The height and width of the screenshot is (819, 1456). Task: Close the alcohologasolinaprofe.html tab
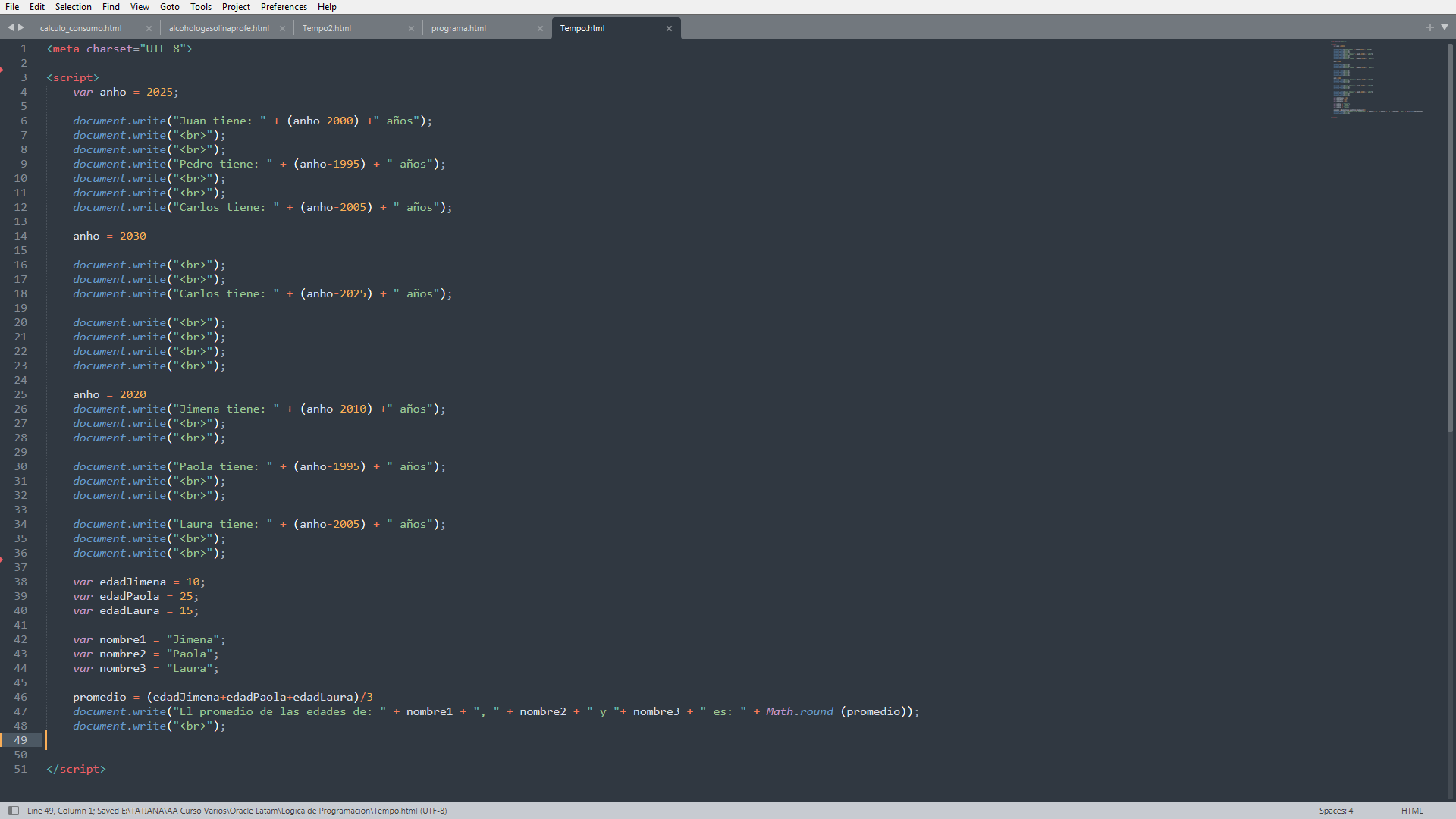pyautogui.click(x=282, y=29)
